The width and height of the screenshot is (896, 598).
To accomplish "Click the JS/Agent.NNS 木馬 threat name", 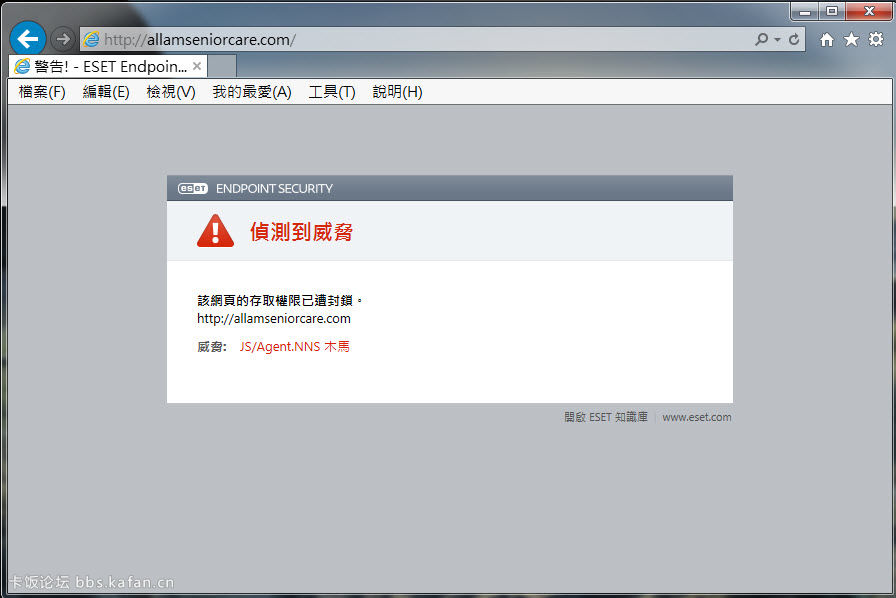I will point(294,346).
